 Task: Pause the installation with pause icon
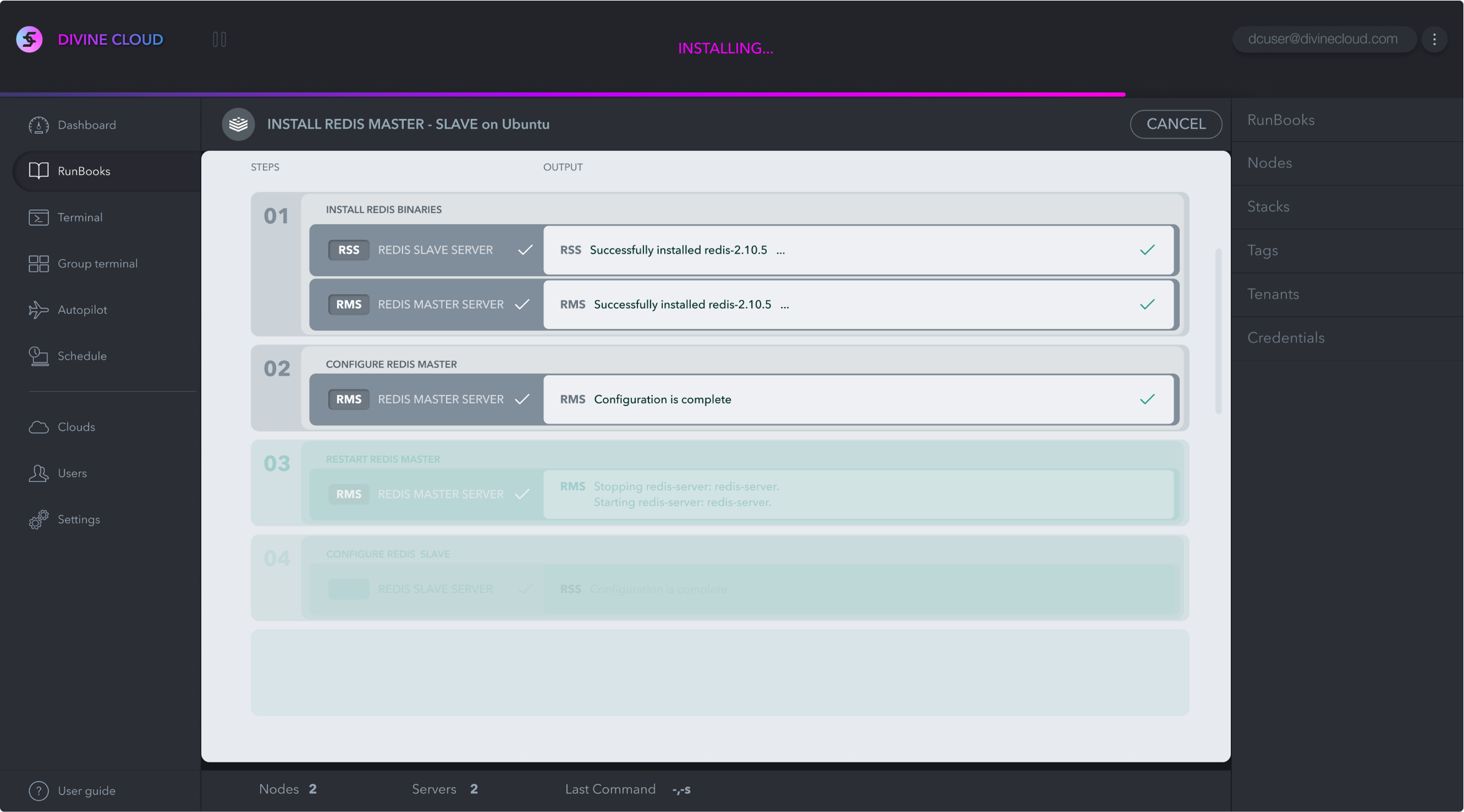[219, 39]
